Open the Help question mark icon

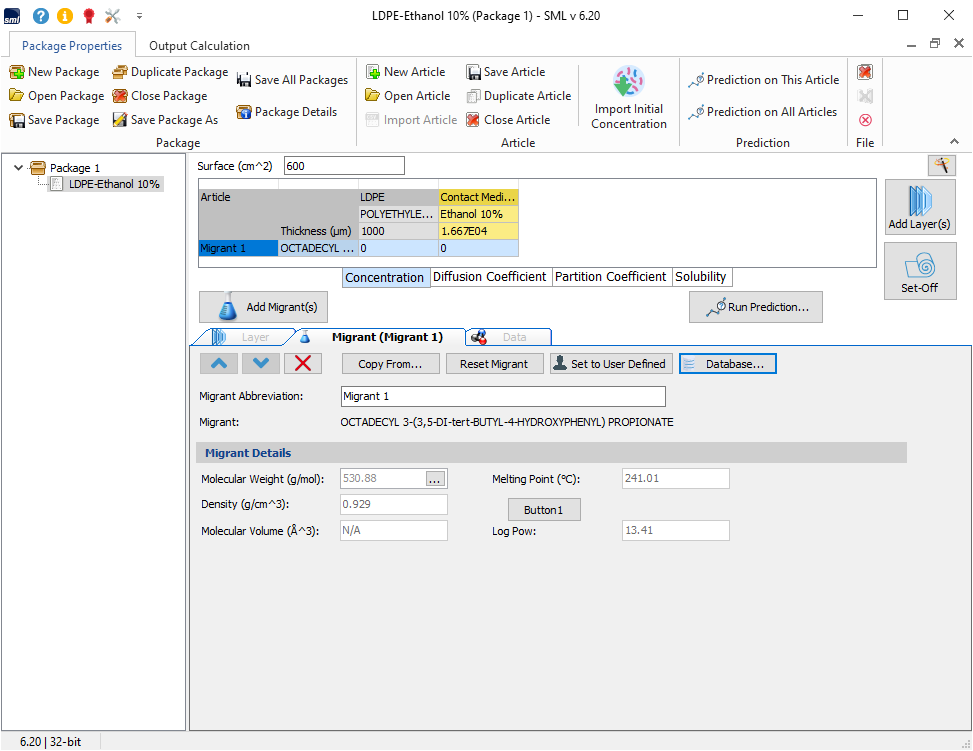click(x=40, y=16)
